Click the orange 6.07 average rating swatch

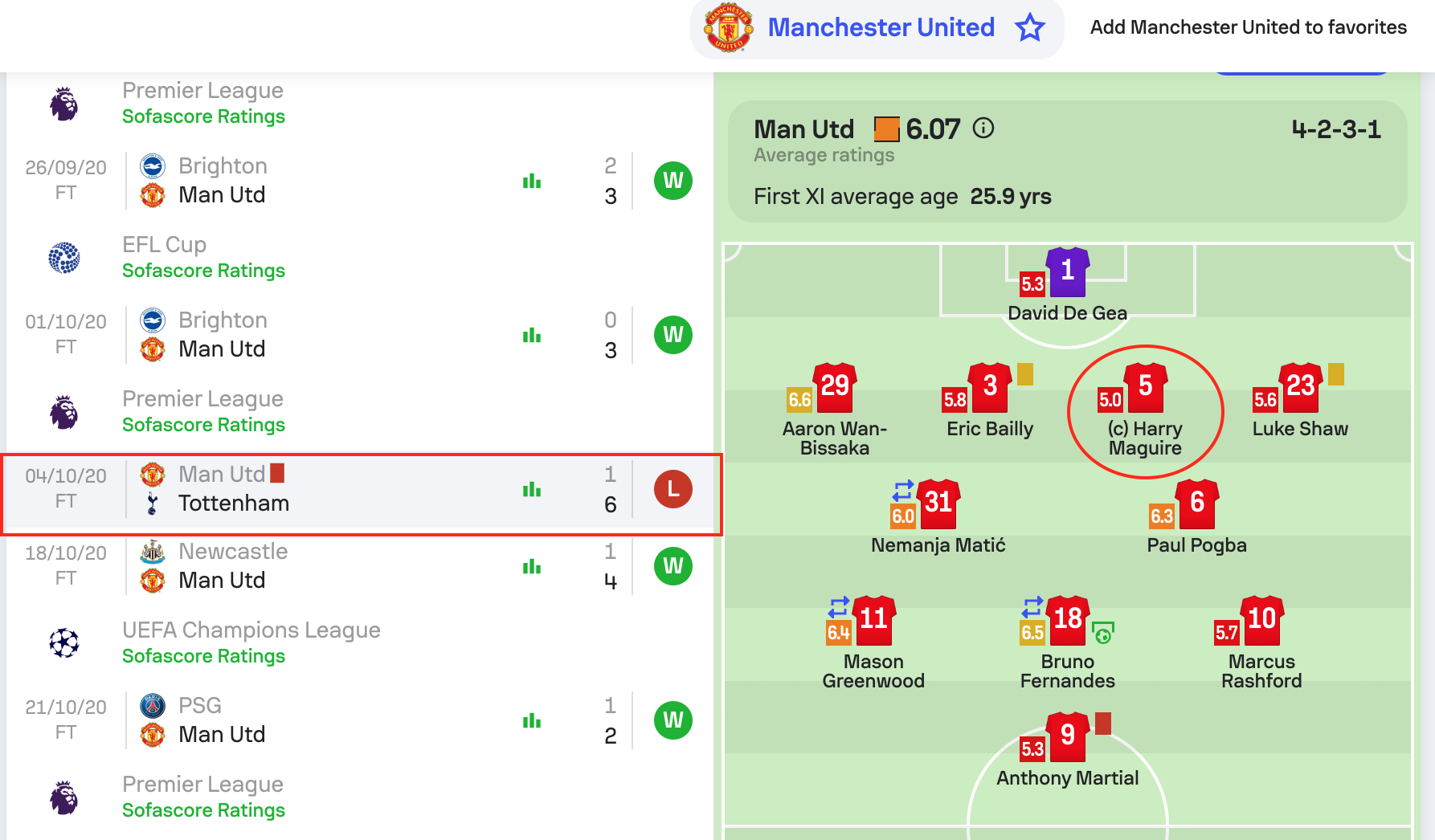(x=886, y=129)
